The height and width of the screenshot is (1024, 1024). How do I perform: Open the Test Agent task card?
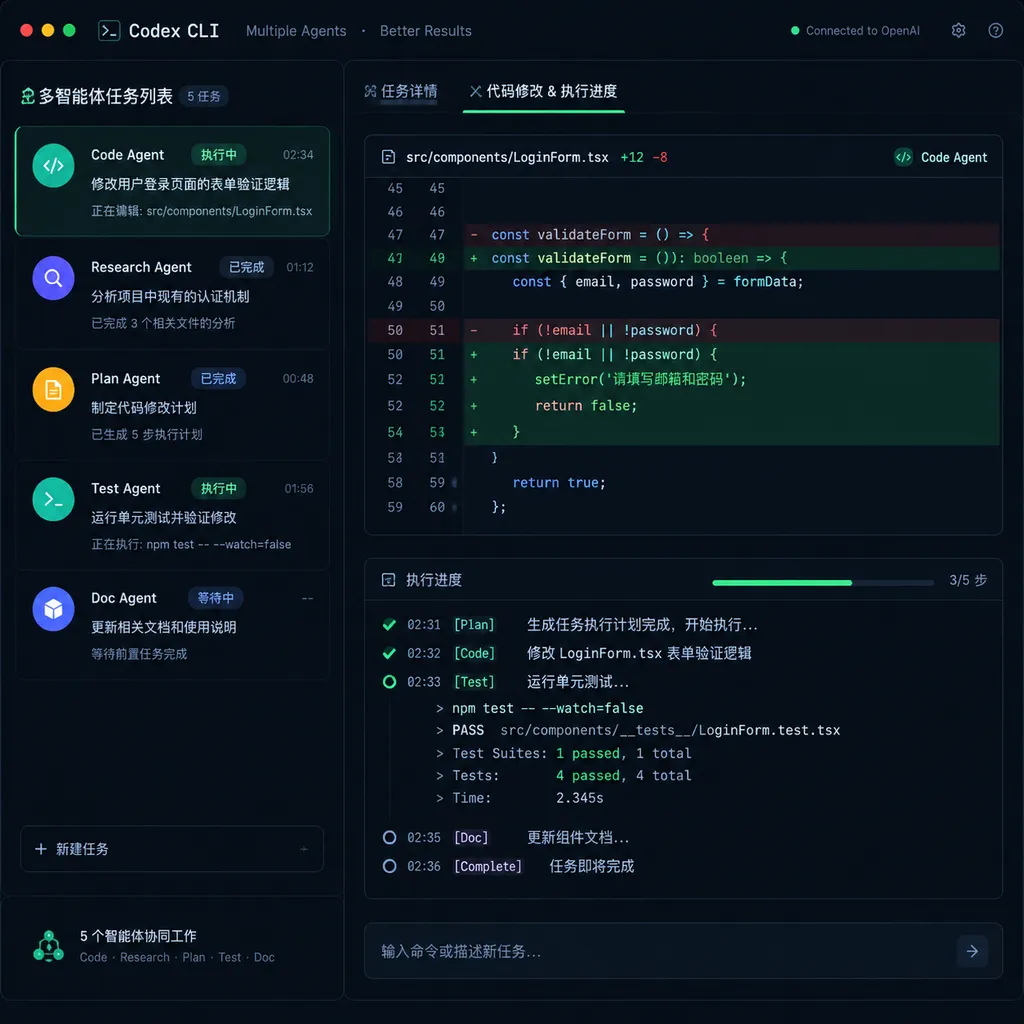(x=172, y=515)
